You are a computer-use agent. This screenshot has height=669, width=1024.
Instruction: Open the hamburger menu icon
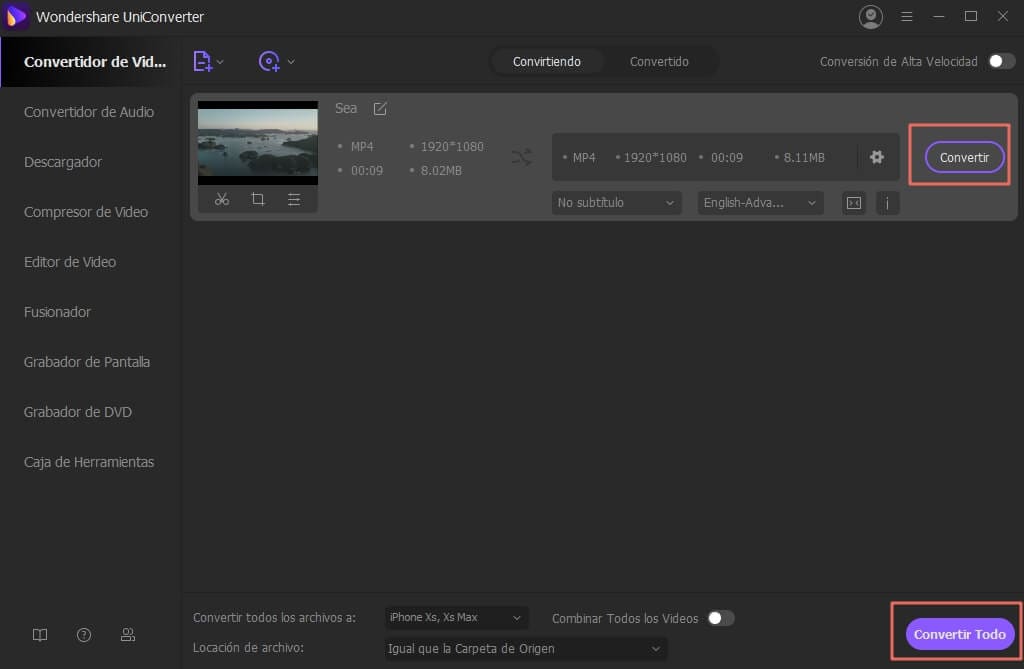906,16
